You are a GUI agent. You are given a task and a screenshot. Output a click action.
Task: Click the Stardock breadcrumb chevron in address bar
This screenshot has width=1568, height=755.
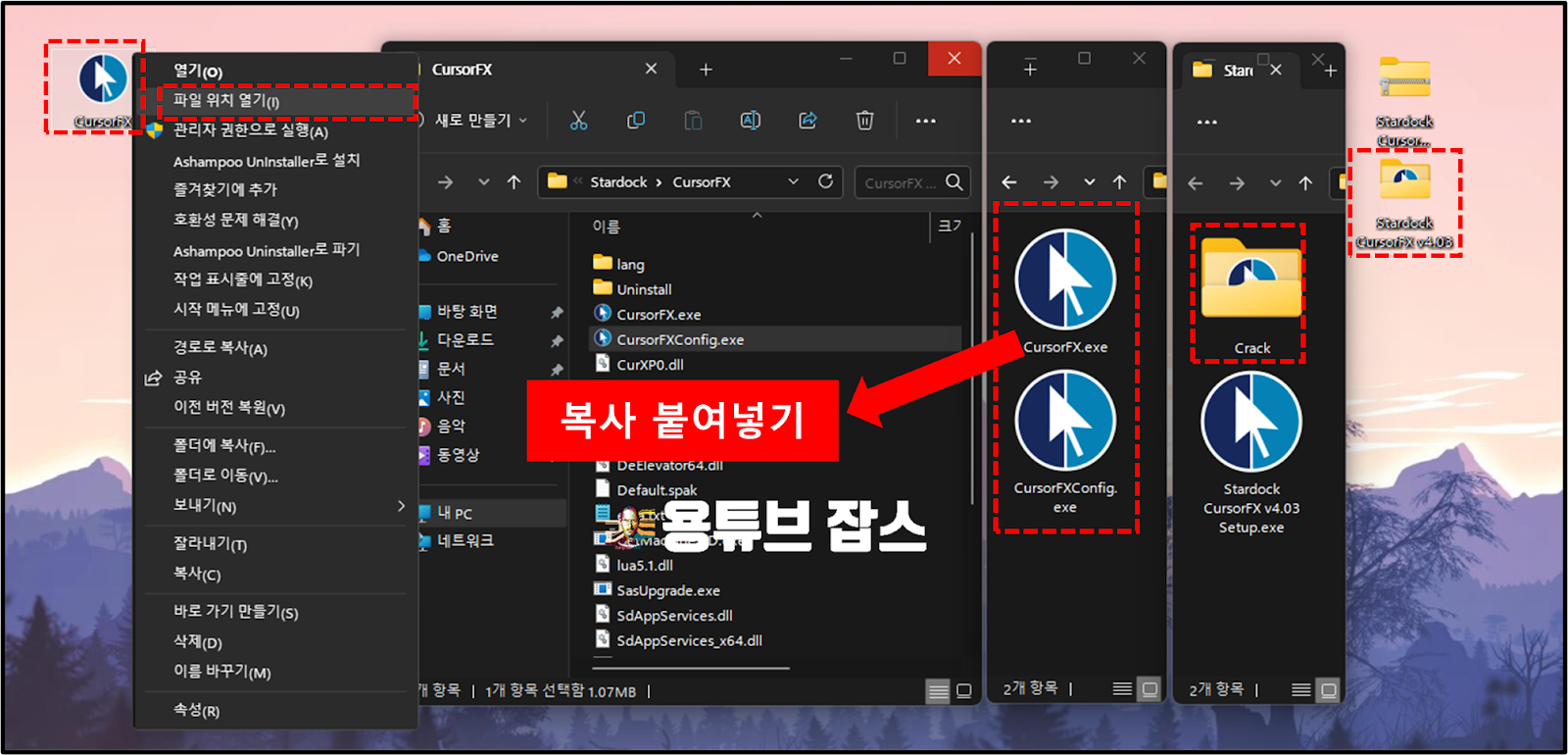tap(659, 182)
